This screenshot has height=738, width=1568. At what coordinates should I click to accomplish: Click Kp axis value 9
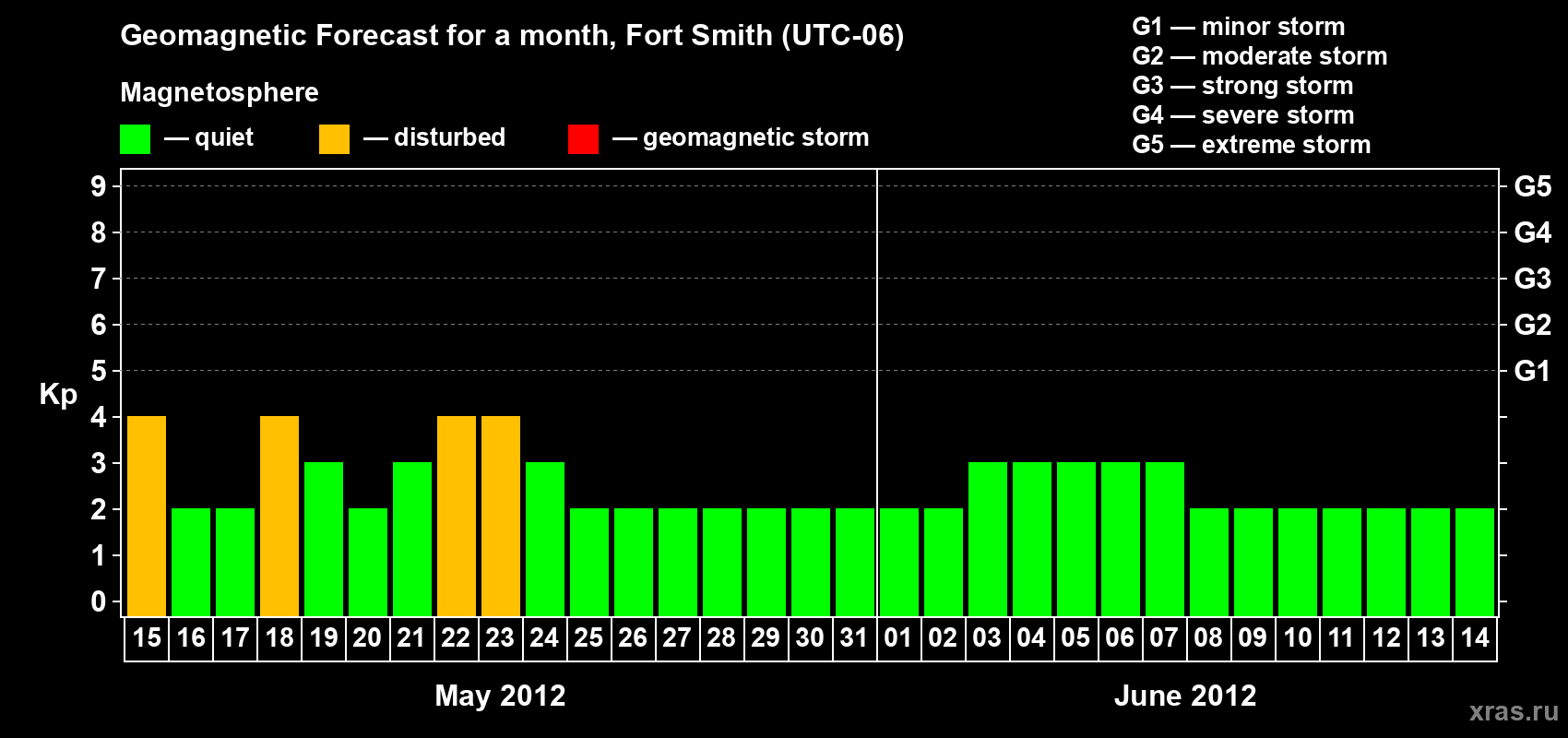click(99, 186)
